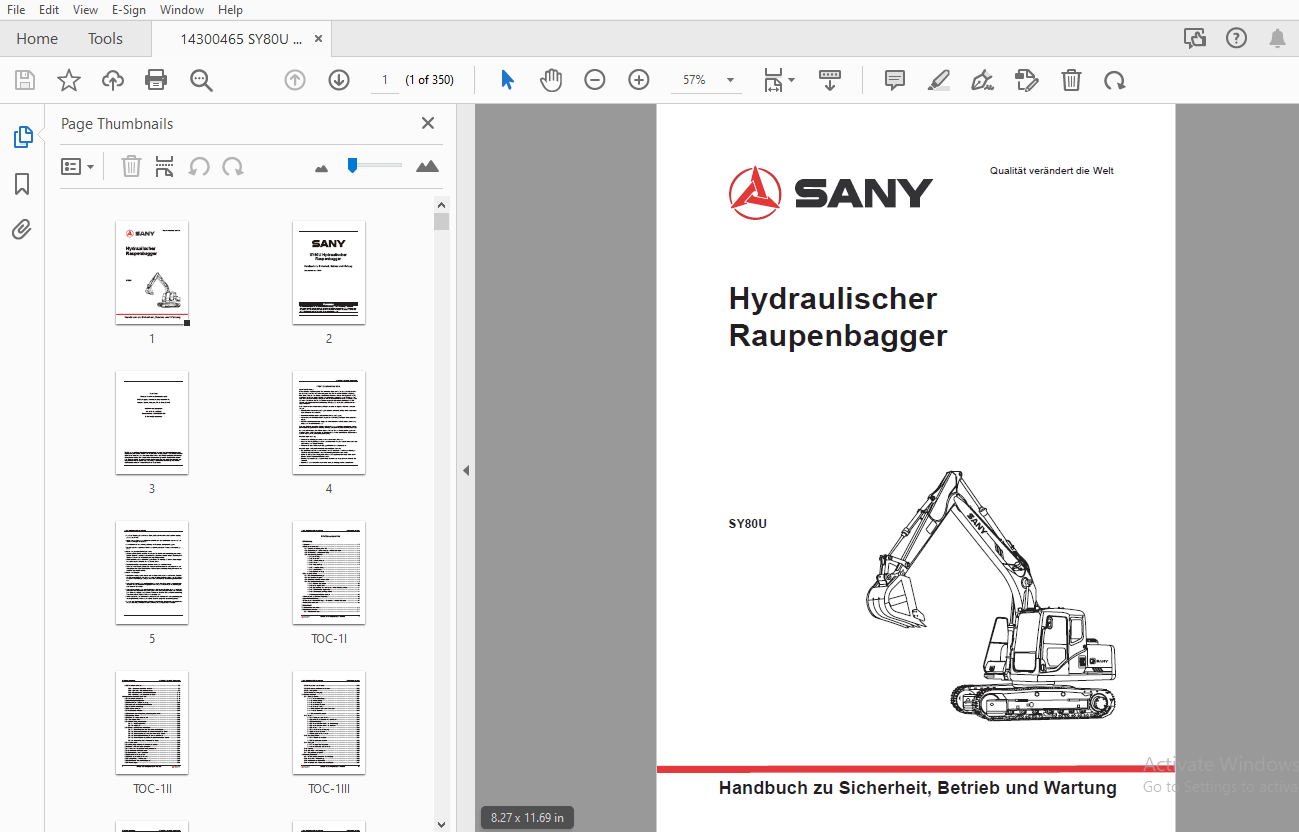Open the thumbnails options dropdown menu
Viewport: 1299px width, 832px height.
click(x=77, y=166)
